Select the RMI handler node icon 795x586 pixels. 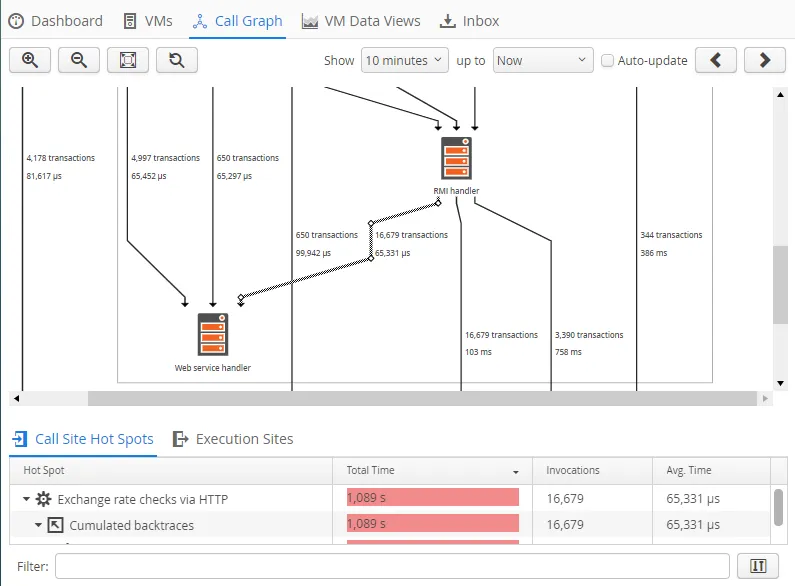[456, 158]
